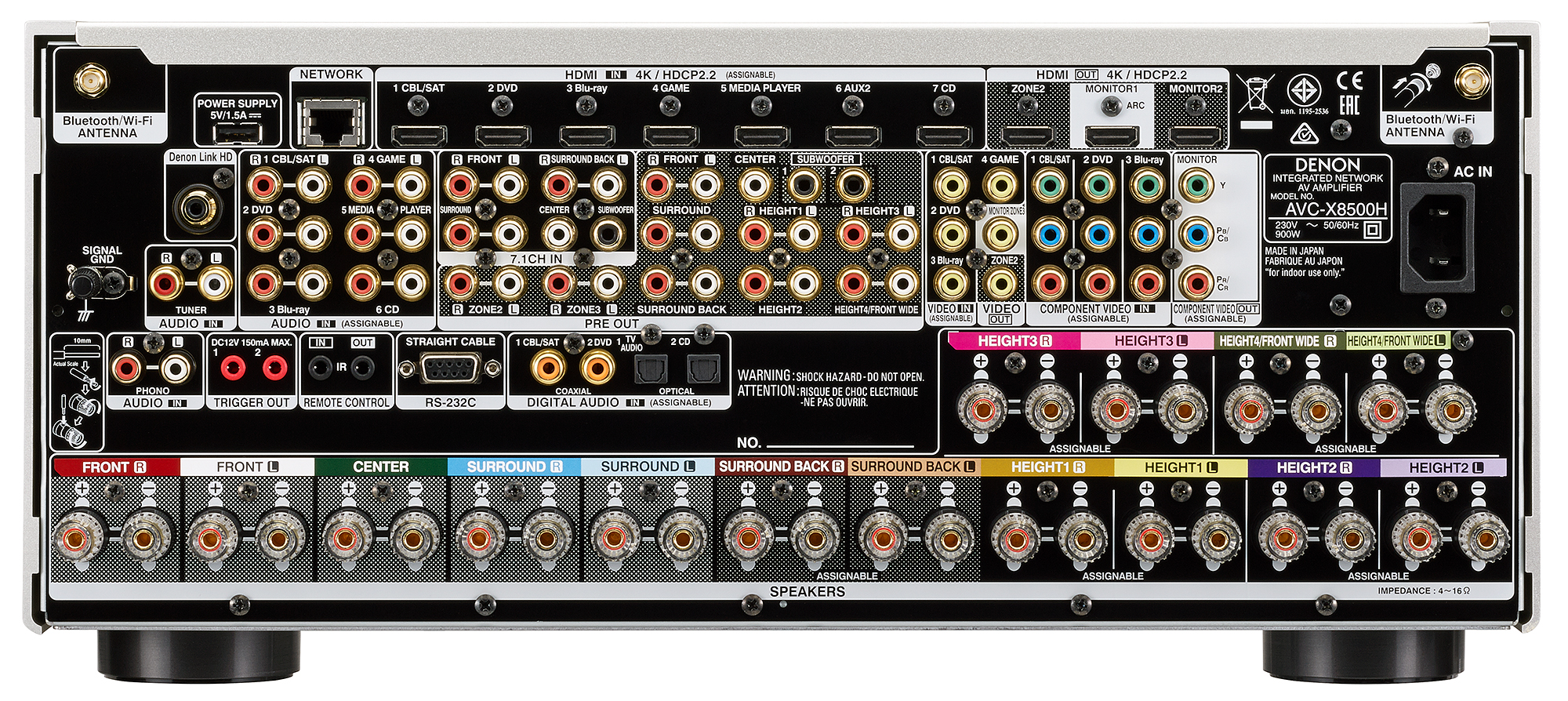
Task: Click TRIGGER OUT jack 2
Action: coord(274,367)
